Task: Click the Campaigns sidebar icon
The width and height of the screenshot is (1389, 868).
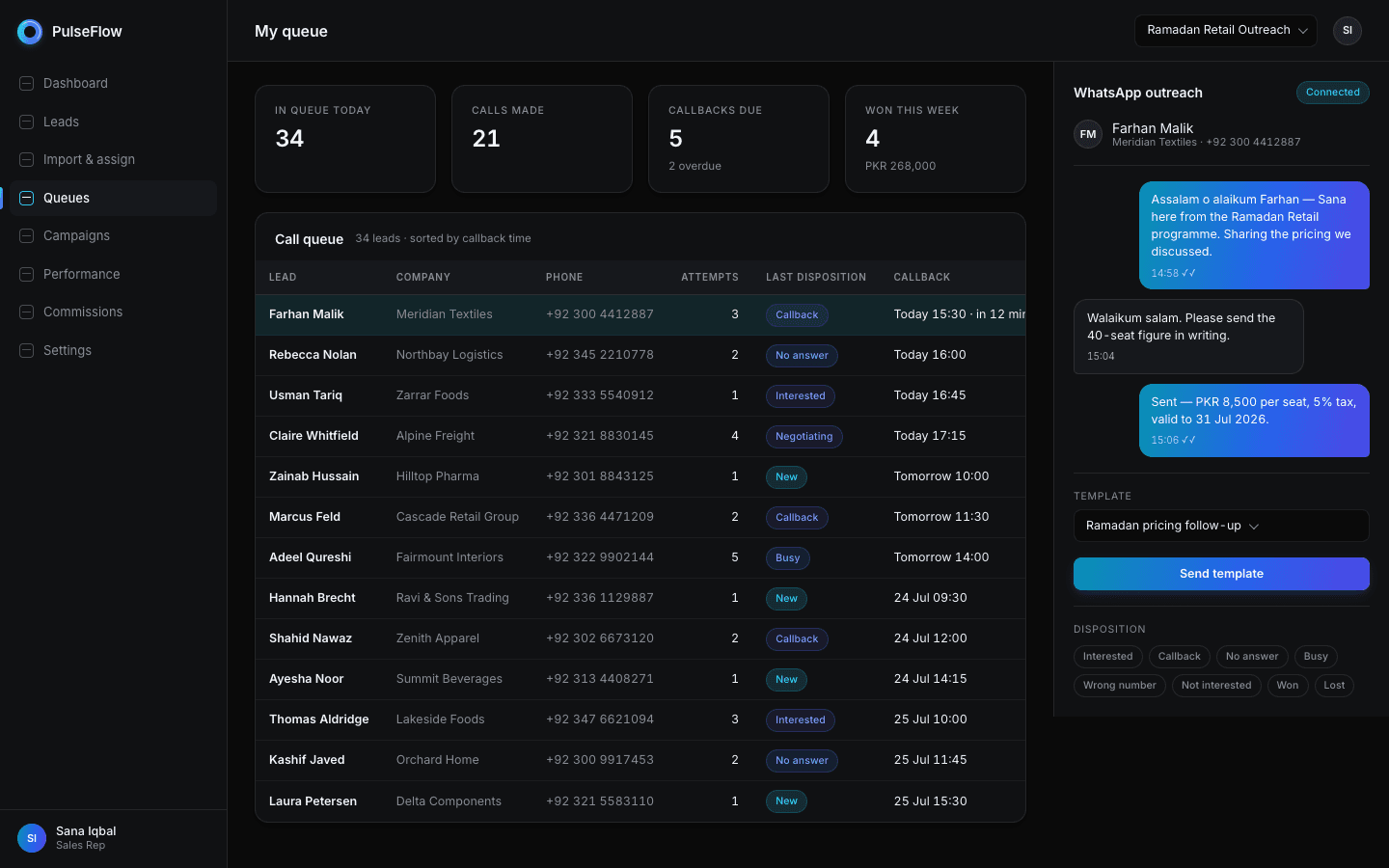Action: (27, 236)
